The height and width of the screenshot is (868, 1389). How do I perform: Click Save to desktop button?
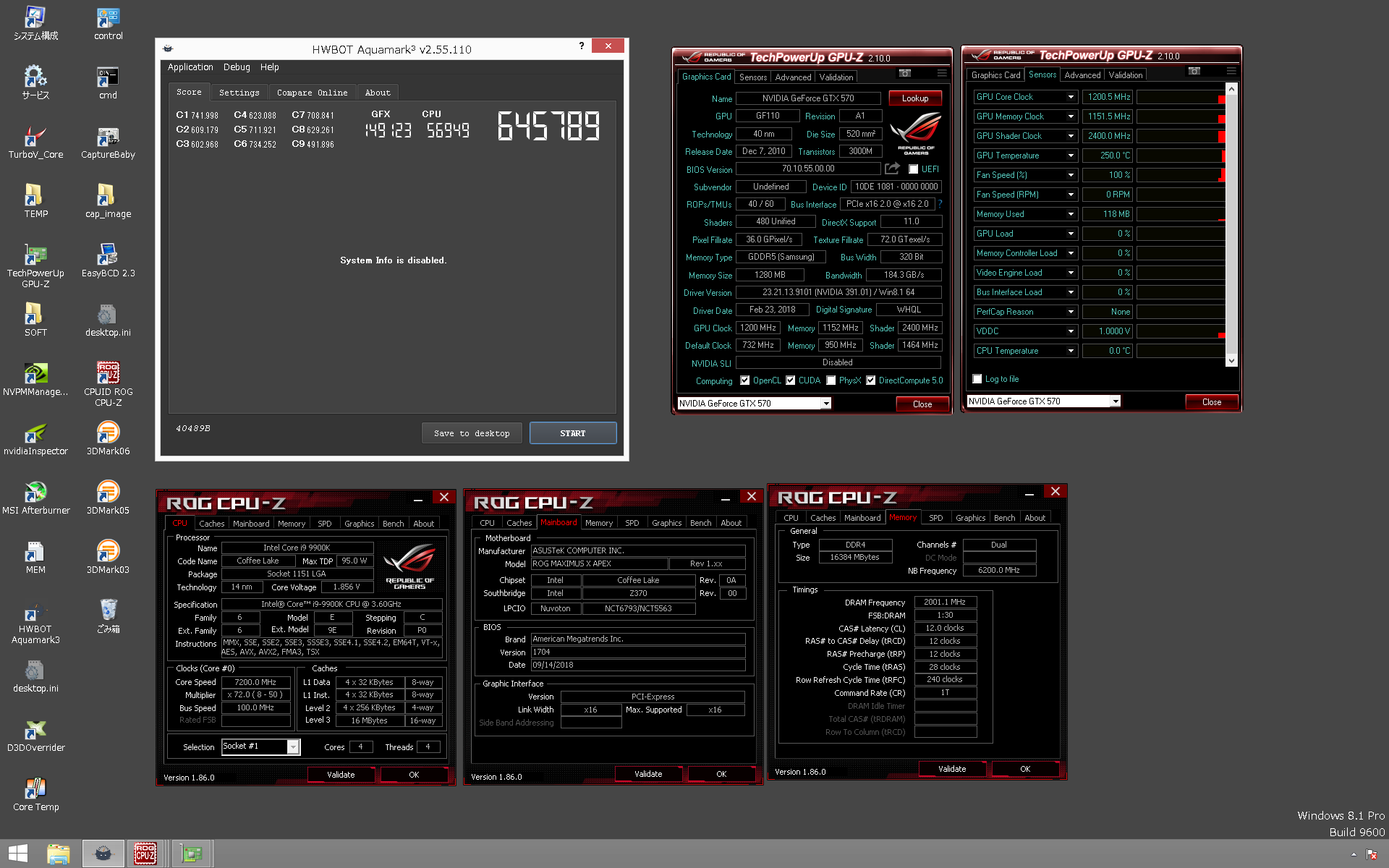click(x=472, y=433)
